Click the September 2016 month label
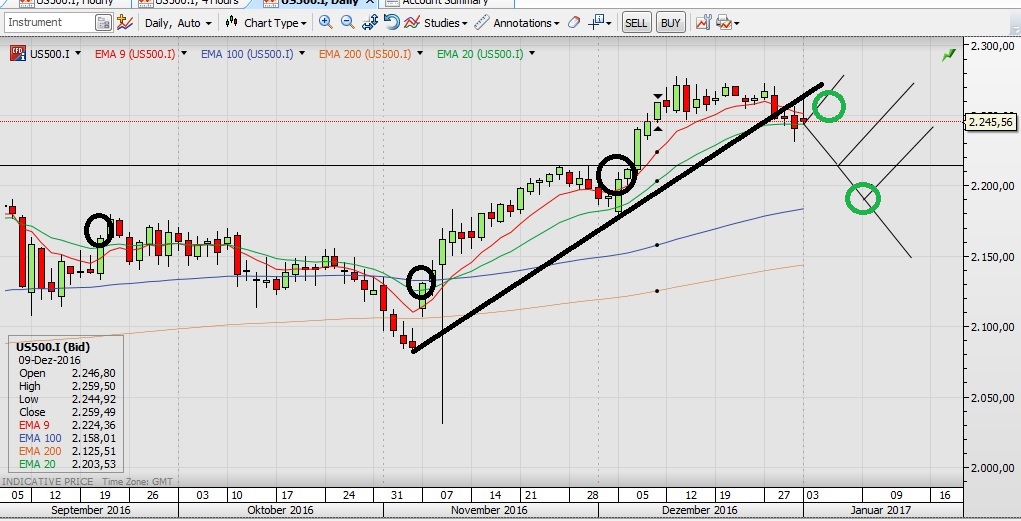 91,510
